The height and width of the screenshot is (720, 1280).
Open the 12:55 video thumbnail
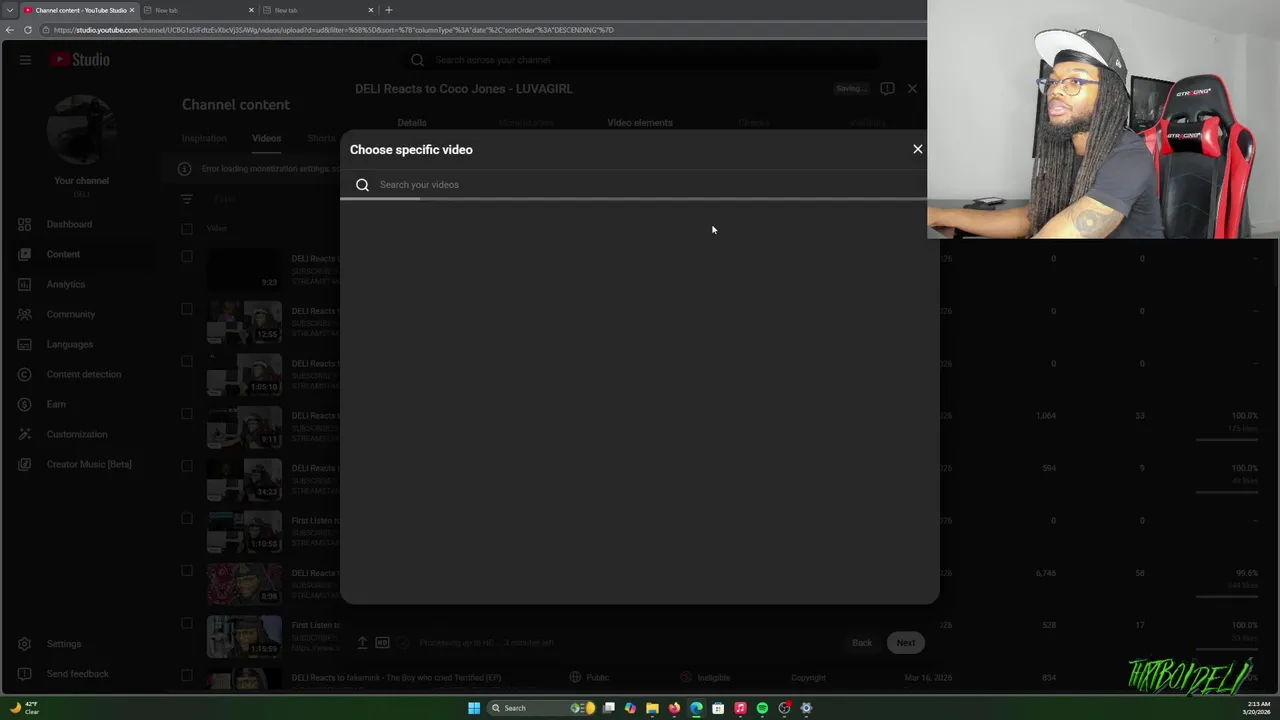click(244, 322)
